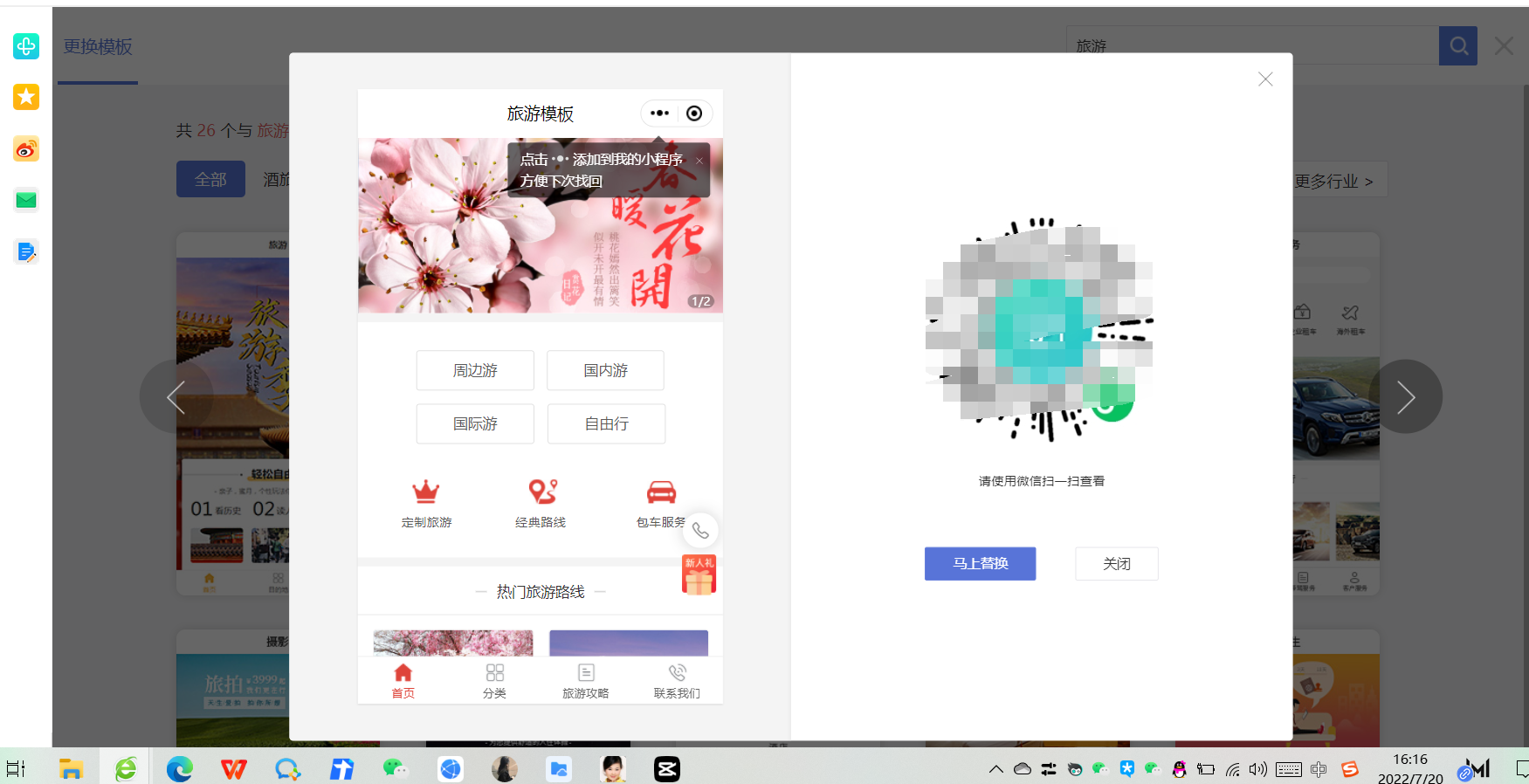The height and width of the screenshot is (784, 1529).
Task: Click the purple route thumbnail
Action: point(629,643)
